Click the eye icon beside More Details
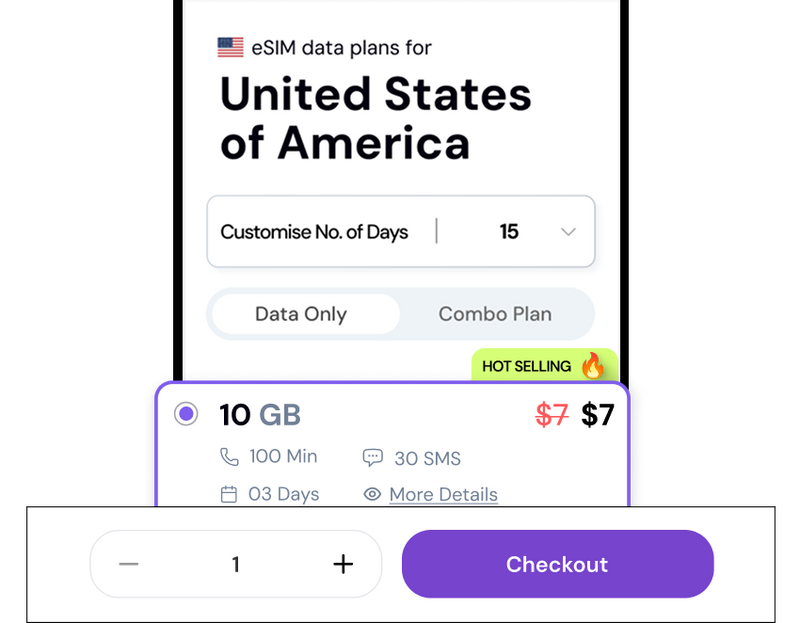 click(372, 494)
